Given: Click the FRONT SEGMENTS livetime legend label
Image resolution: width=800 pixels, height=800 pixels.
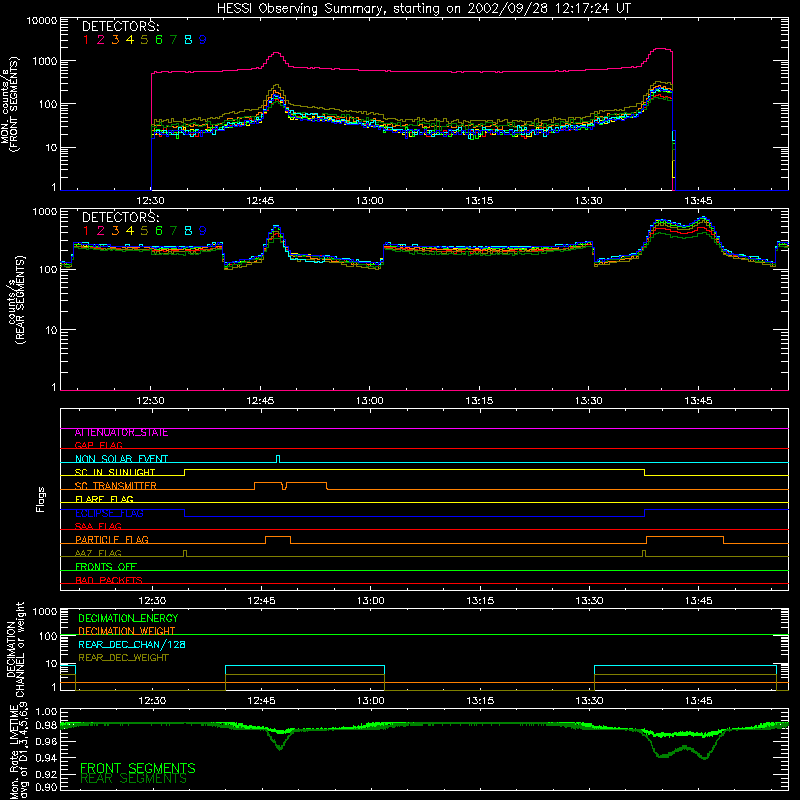Looking at the screenshot, I should pos(138,768).
